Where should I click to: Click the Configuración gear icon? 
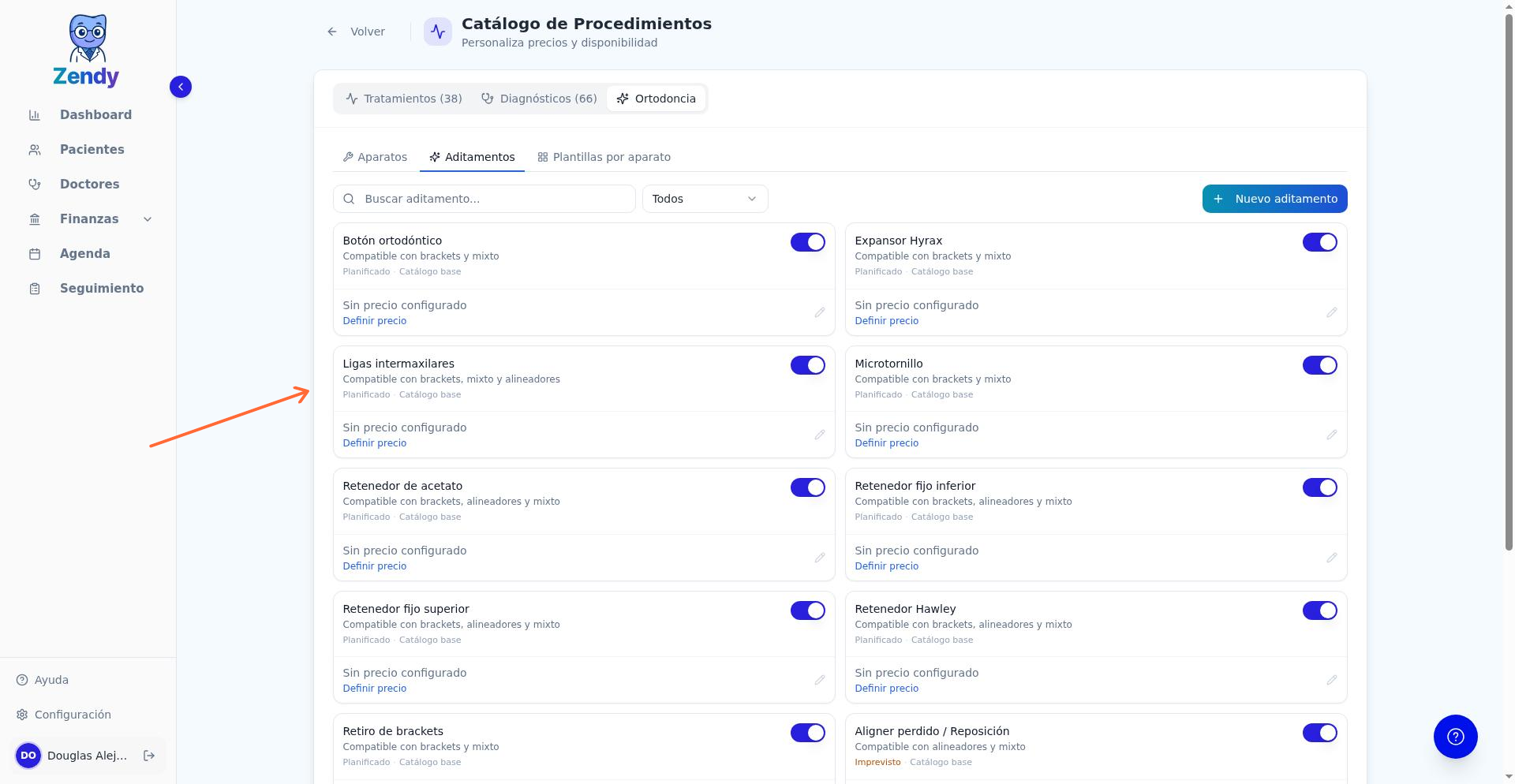(x=22, y=715)
